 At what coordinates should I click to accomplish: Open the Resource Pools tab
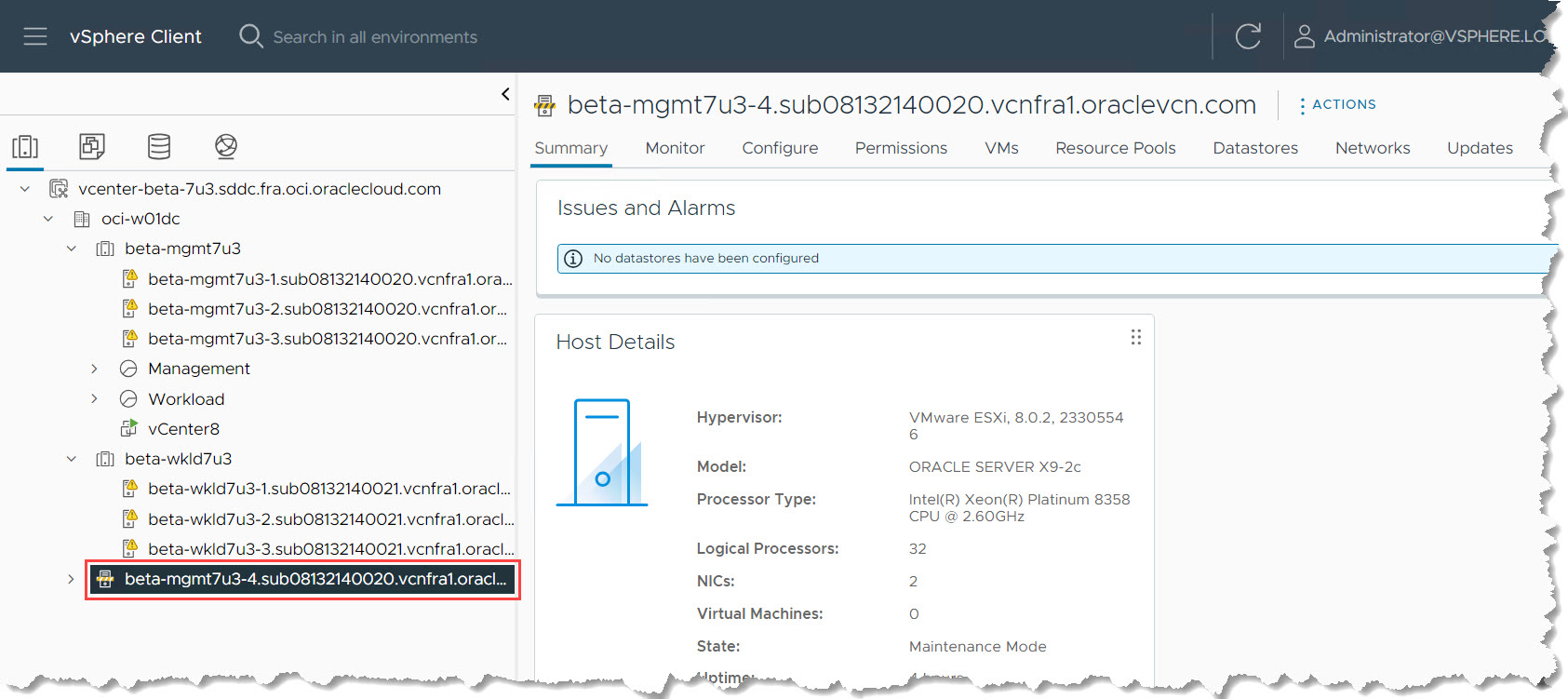point(1116,148)
